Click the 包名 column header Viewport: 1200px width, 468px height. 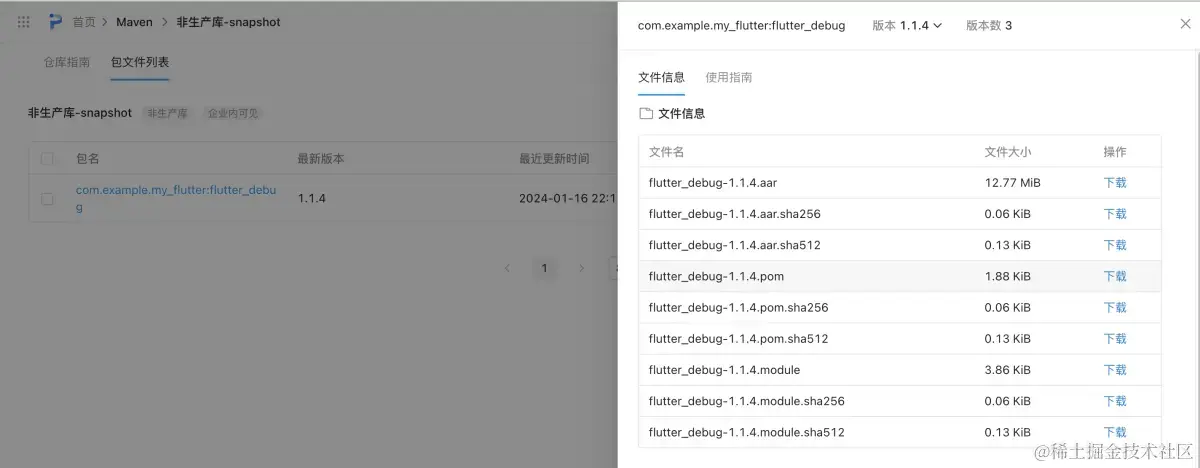[88, 158]
